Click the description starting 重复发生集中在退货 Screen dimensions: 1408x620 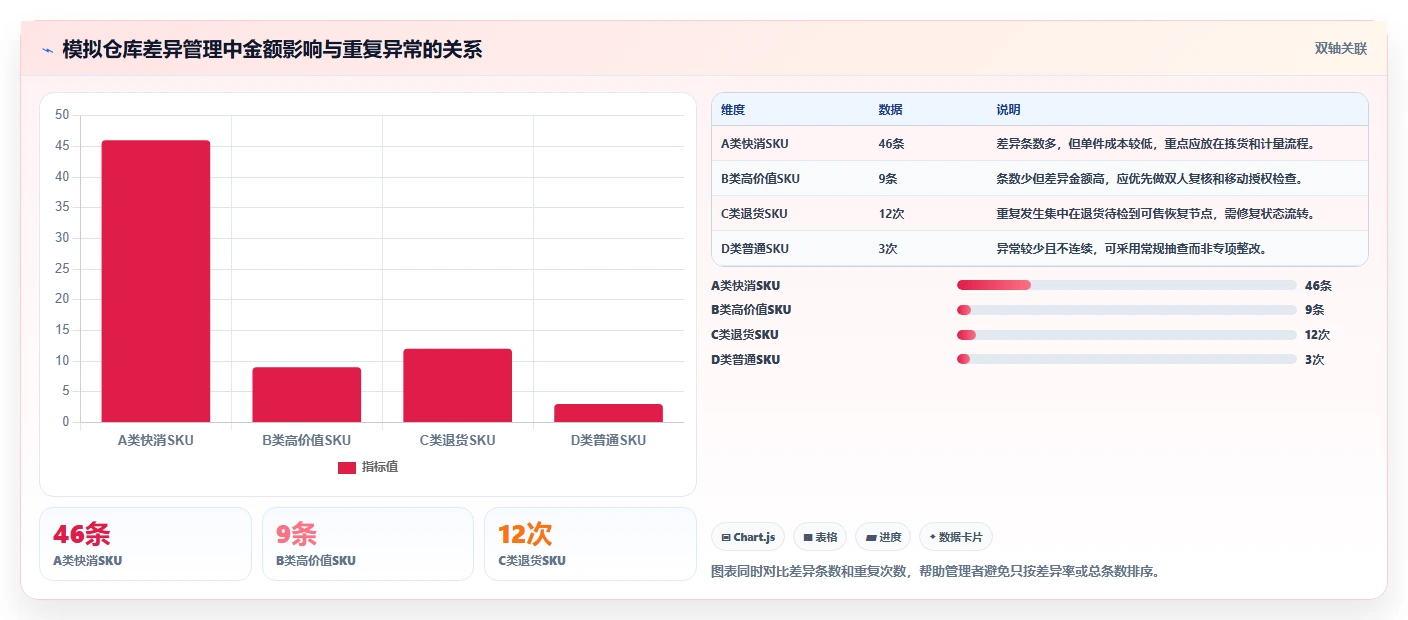pos(1155,214)
